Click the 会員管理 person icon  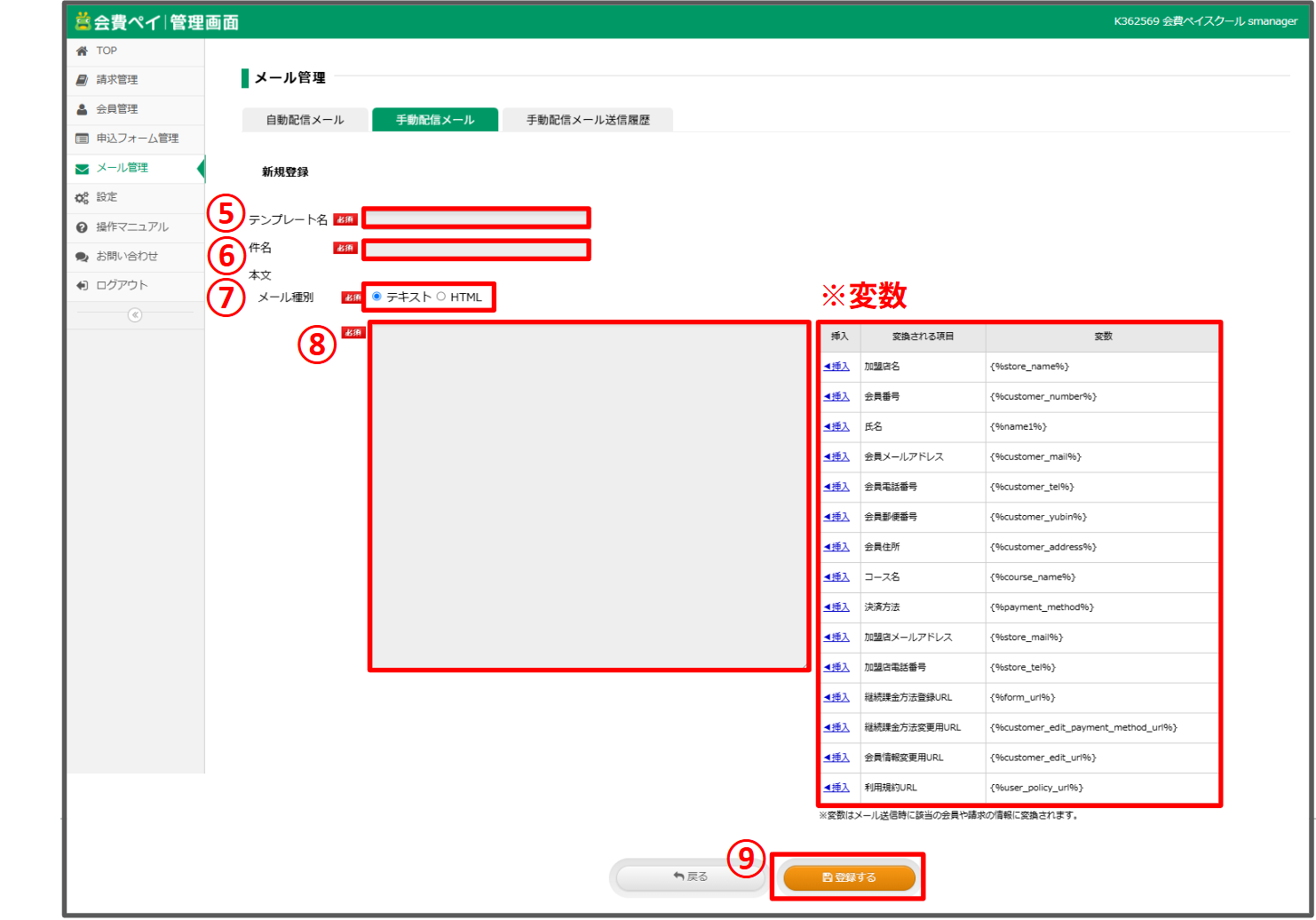[x=82, y=109]
